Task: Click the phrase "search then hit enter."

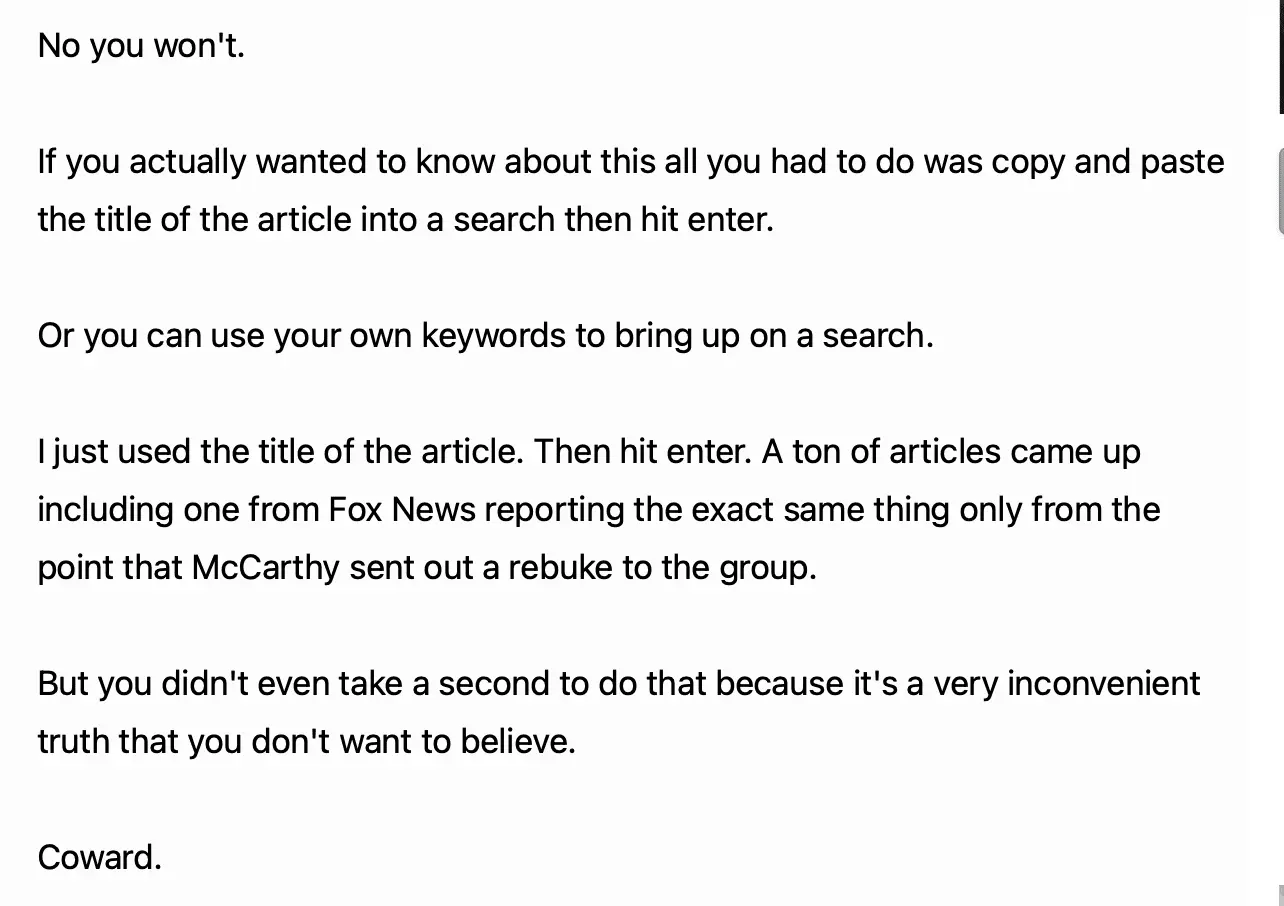Action: pos(614,220)
